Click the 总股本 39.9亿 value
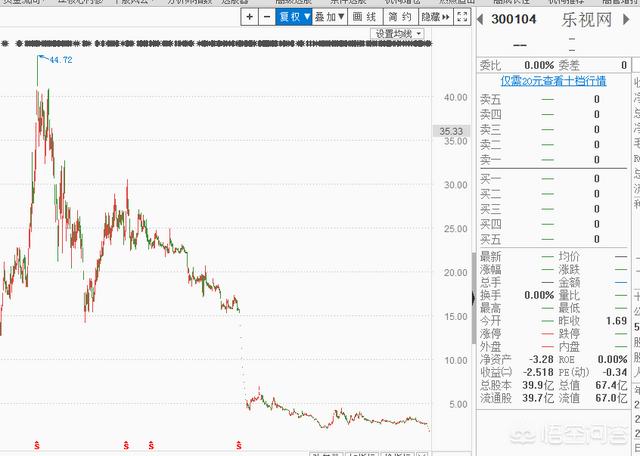 pyautogui.click(x=538, y=385)
